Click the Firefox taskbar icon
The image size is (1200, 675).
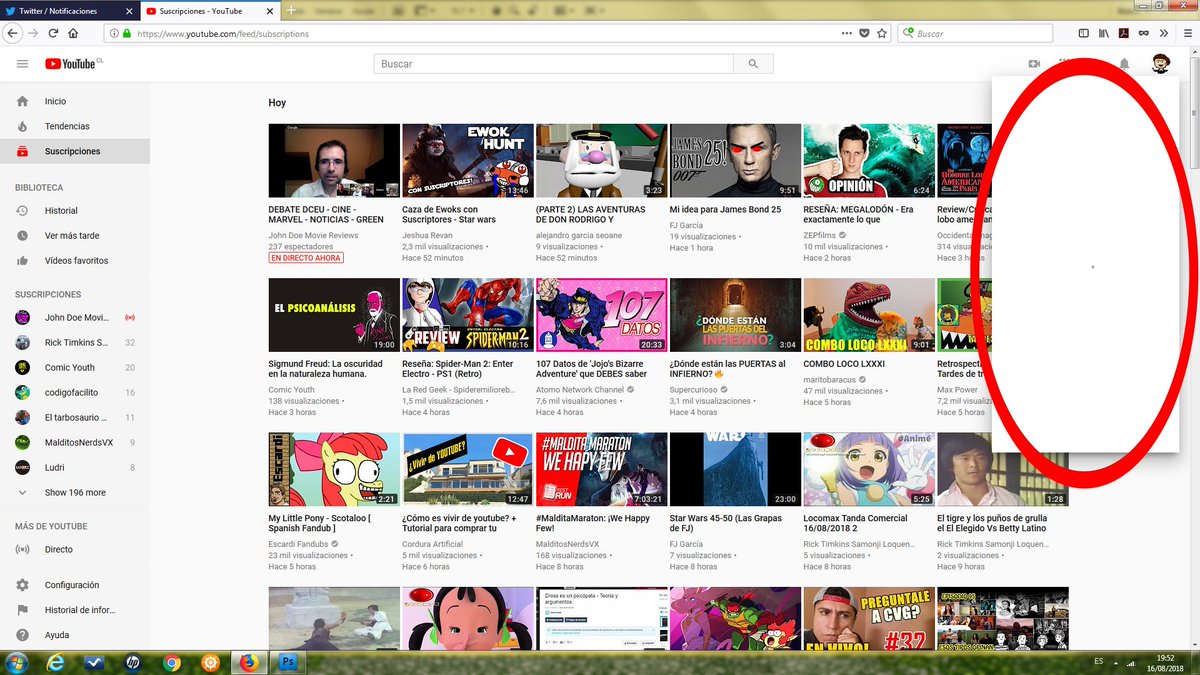click(x=248, y=662)
